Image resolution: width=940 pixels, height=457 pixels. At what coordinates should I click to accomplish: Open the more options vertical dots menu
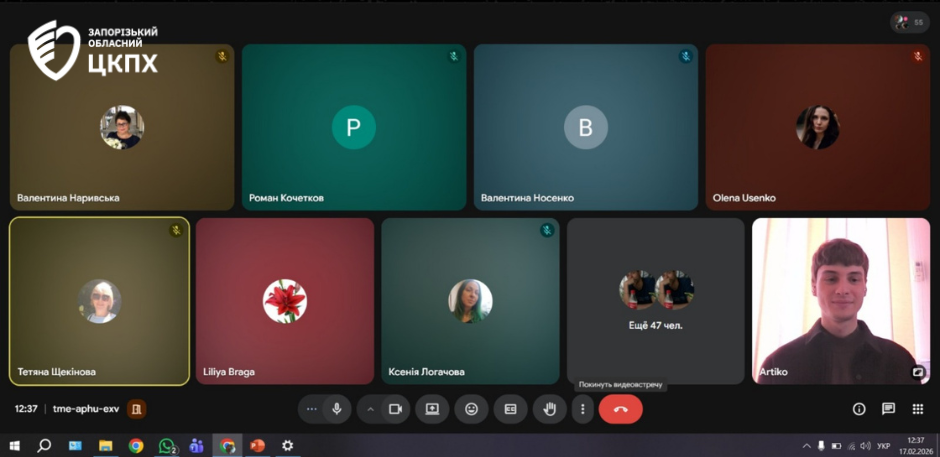click(x=582, y=409)
